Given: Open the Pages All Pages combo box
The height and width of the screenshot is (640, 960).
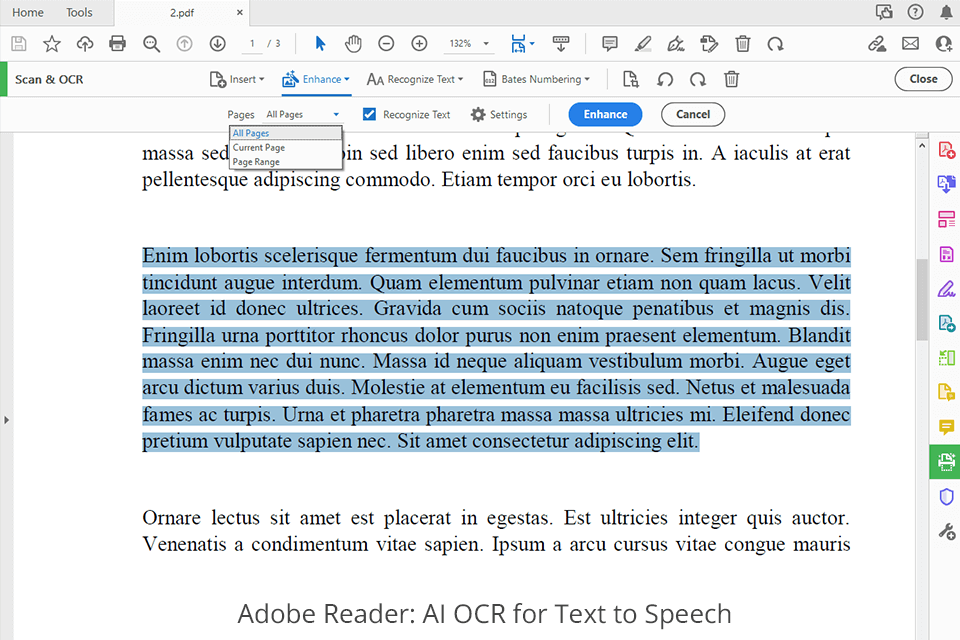Looking at the screenshot, I should (302, 115).
